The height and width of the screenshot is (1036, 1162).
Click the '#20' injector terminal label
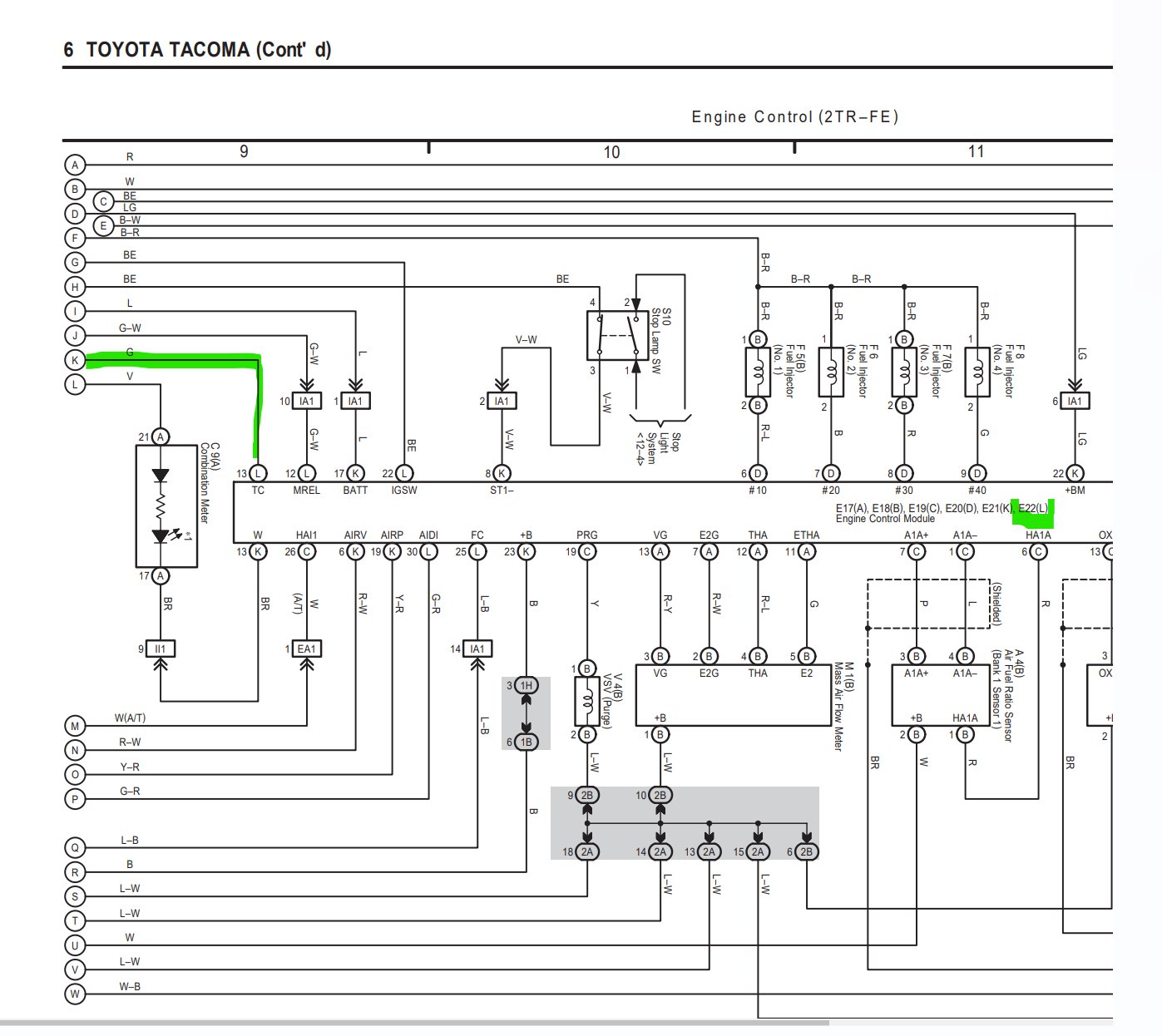[830, 491]
